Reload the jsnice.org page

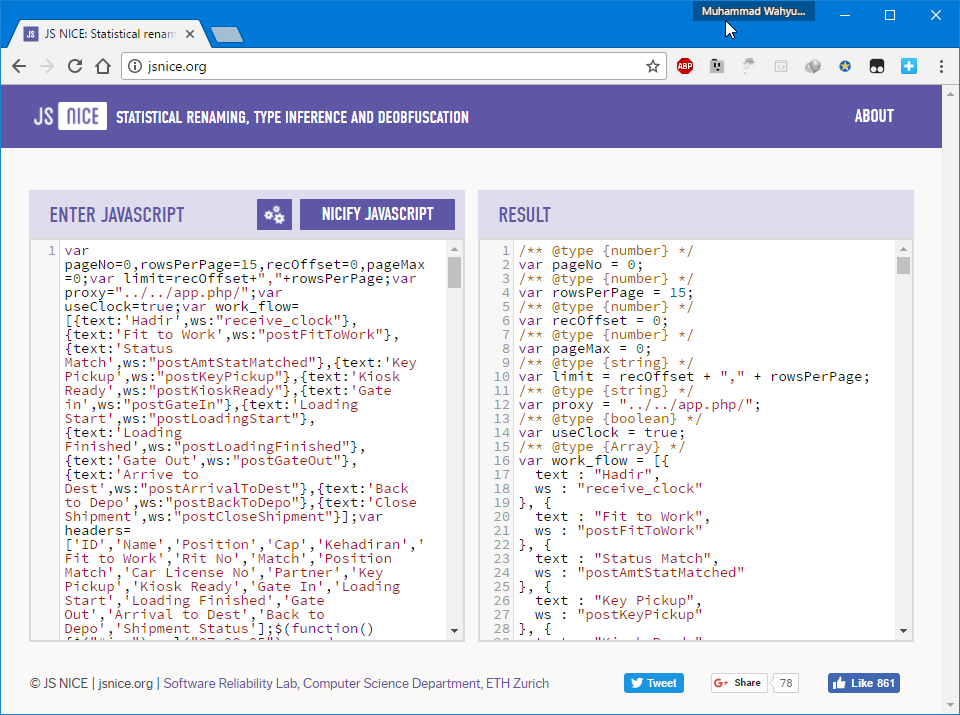coord(75,66)
